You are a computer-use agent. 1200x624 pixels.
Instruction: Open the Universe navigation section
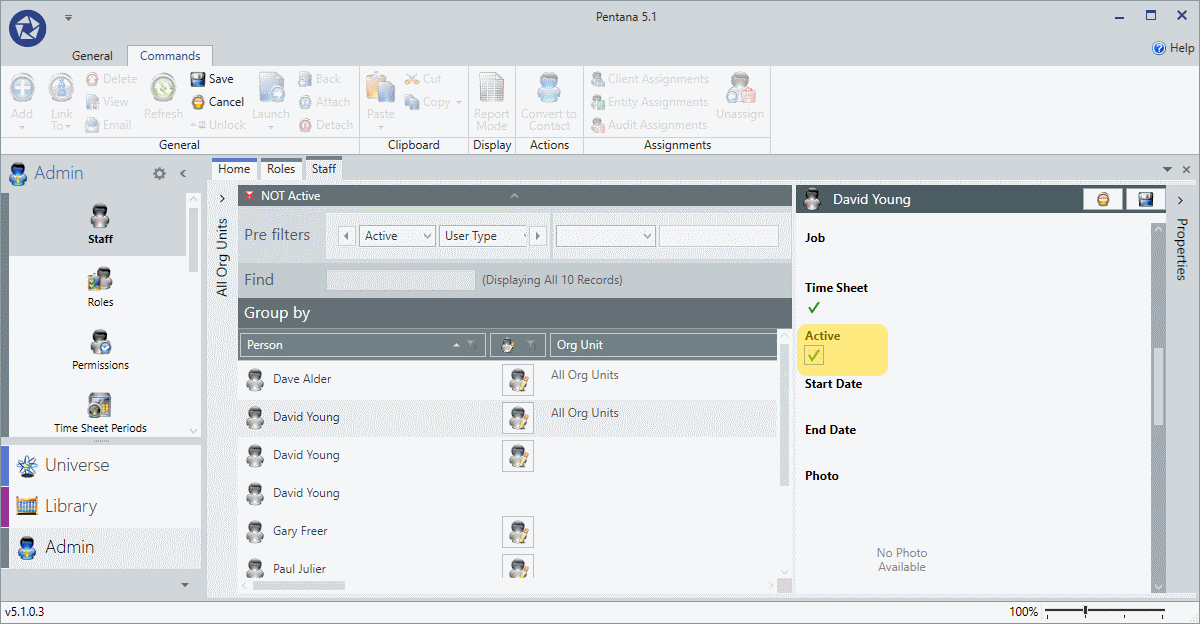(101, 465)
